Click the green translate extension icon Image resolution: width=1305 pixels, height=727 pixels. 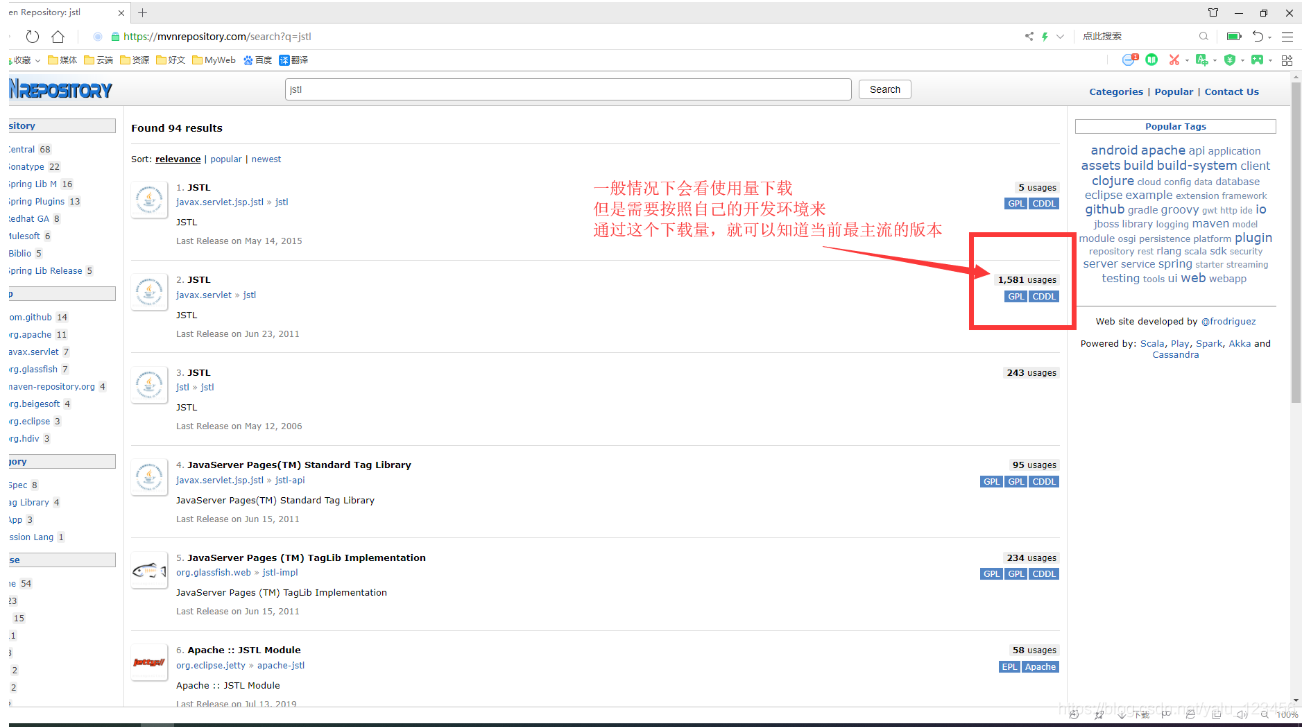click(x=1202, y=60)
